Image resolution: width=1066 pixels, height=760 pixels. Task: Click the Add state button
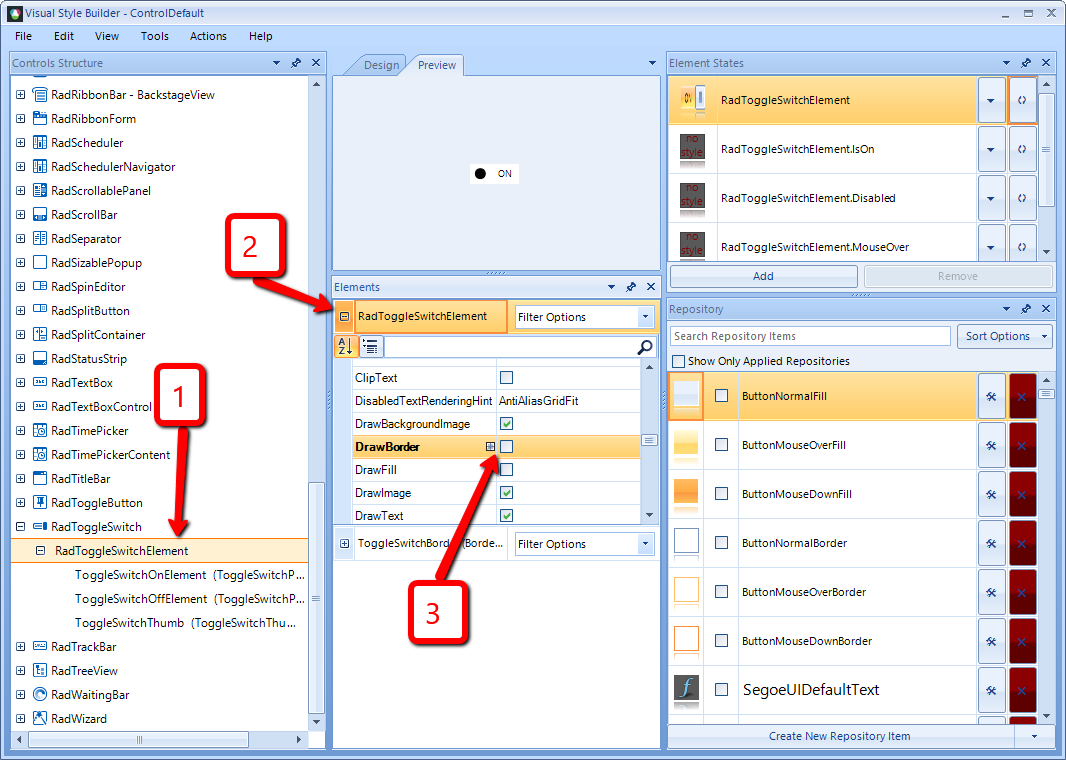(x=763, y=276)
